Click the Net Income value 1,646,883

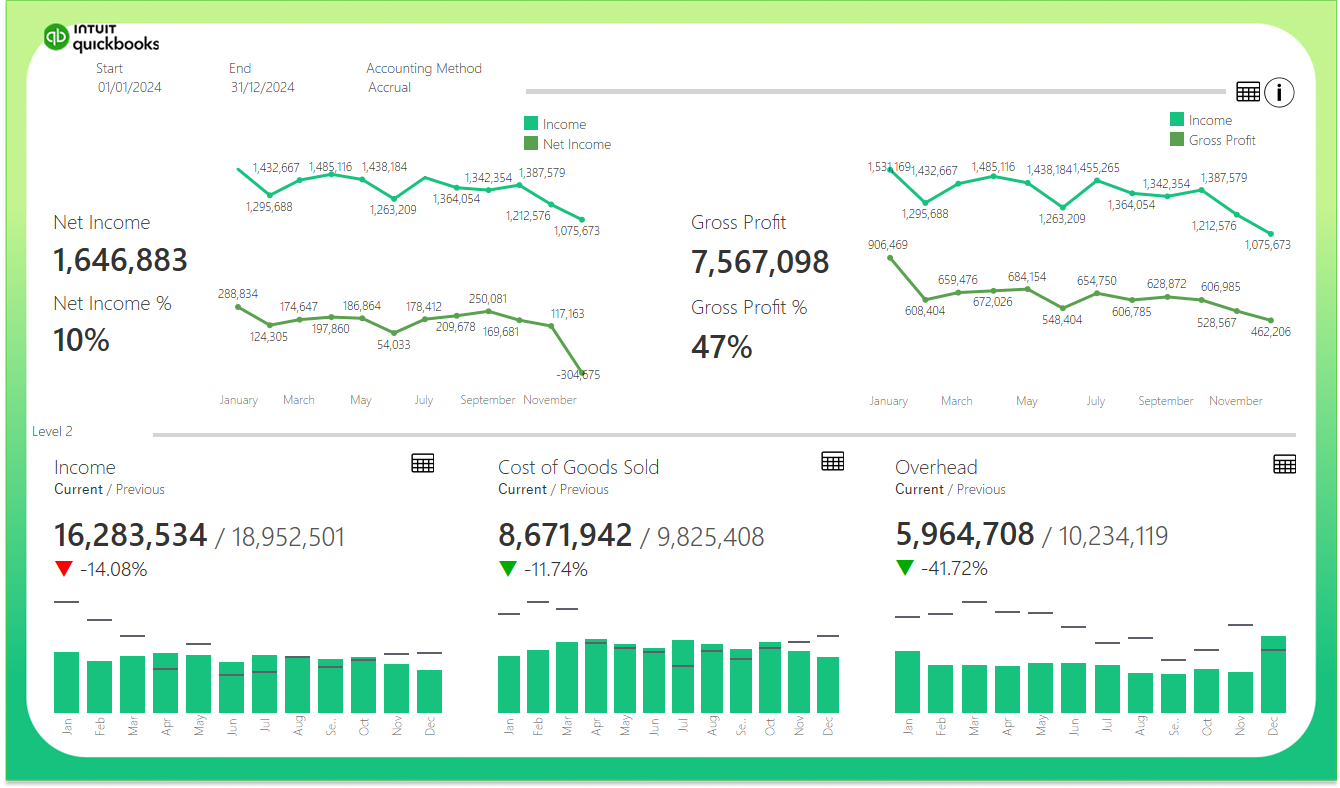[x=119, y=260]
